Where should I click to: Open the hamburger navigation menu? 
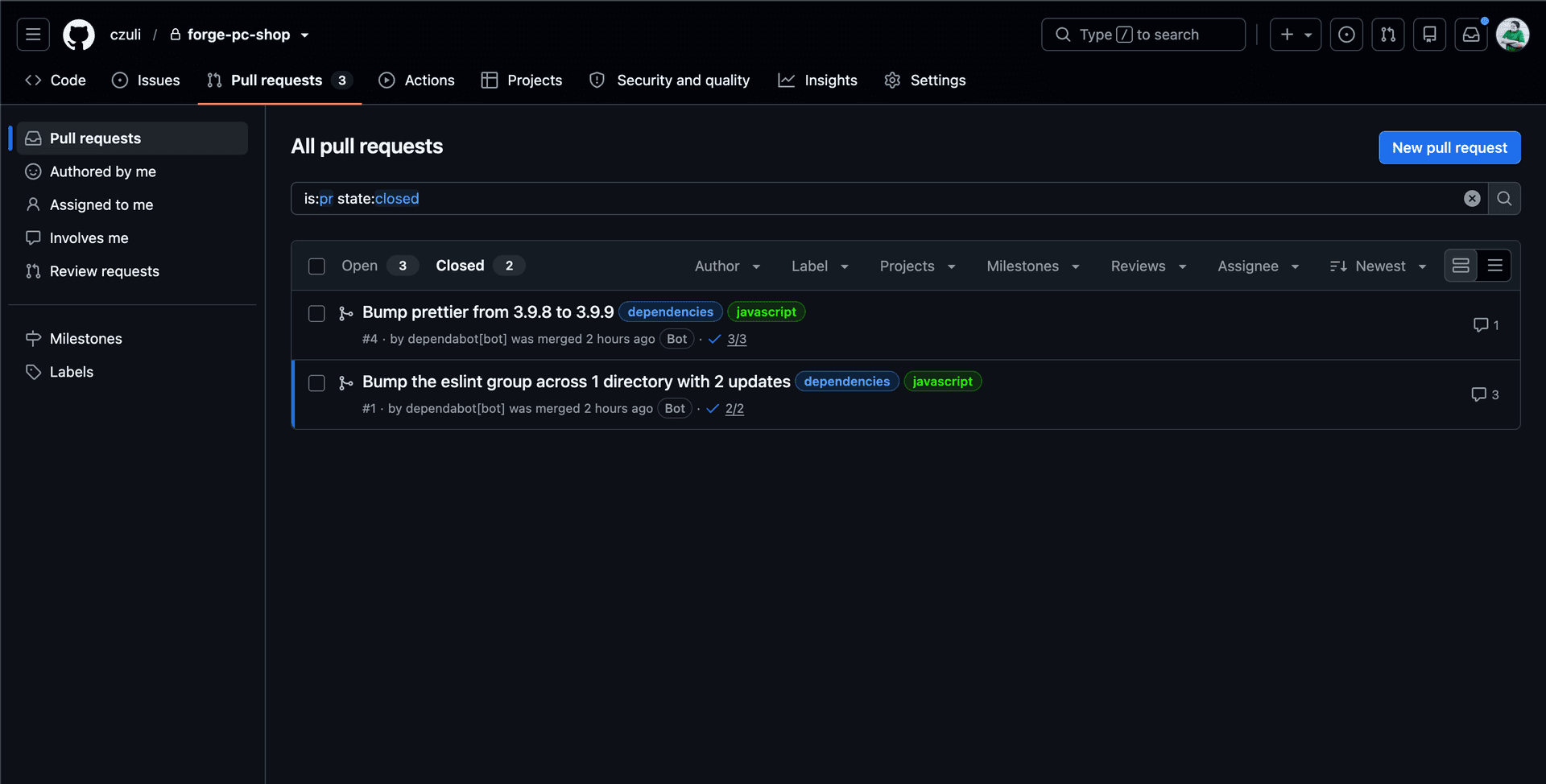(x=33, y=35)
